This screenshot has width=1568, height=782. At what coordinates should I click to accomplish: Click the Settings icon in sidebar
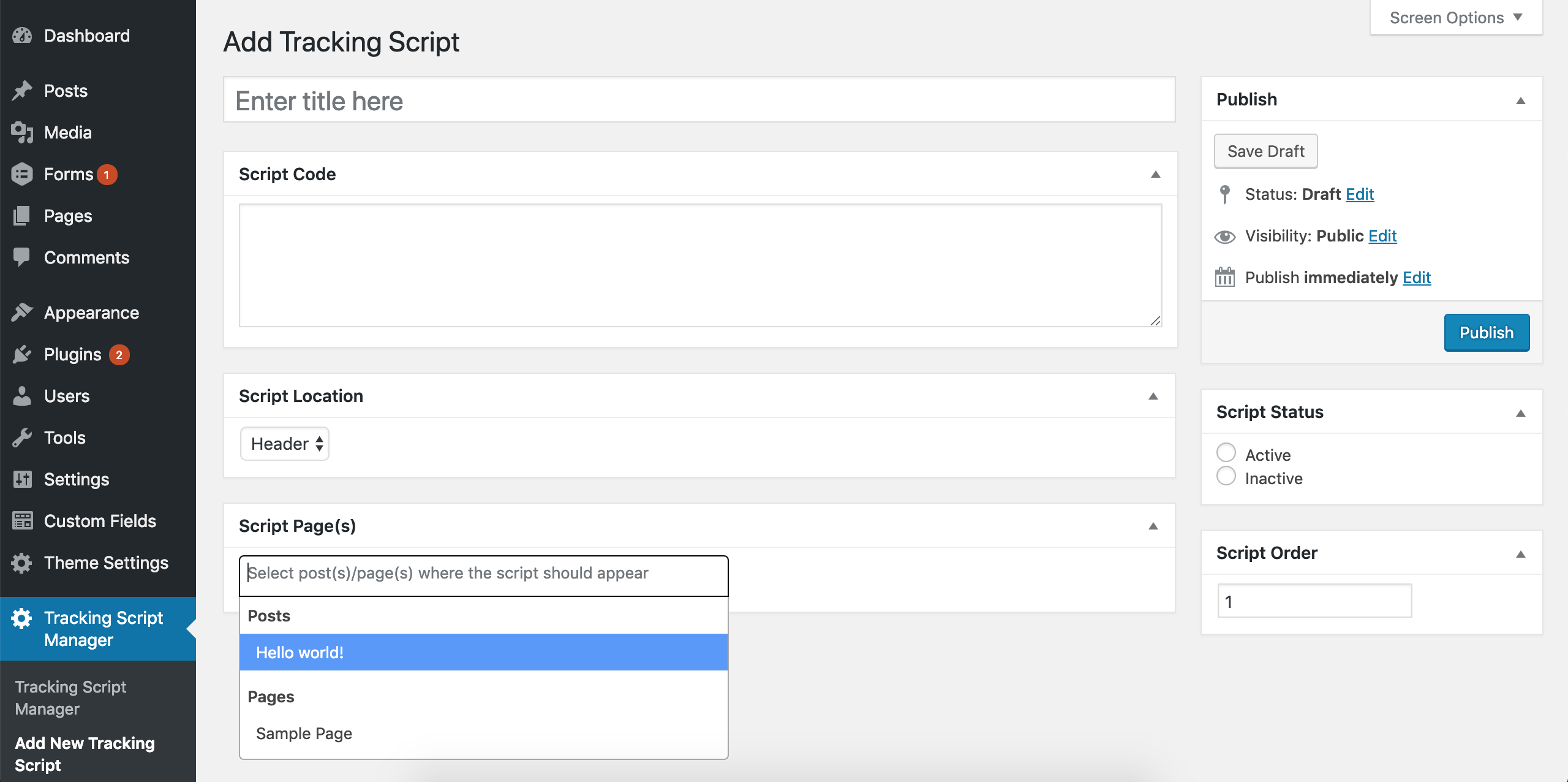(x=25, y=479)
